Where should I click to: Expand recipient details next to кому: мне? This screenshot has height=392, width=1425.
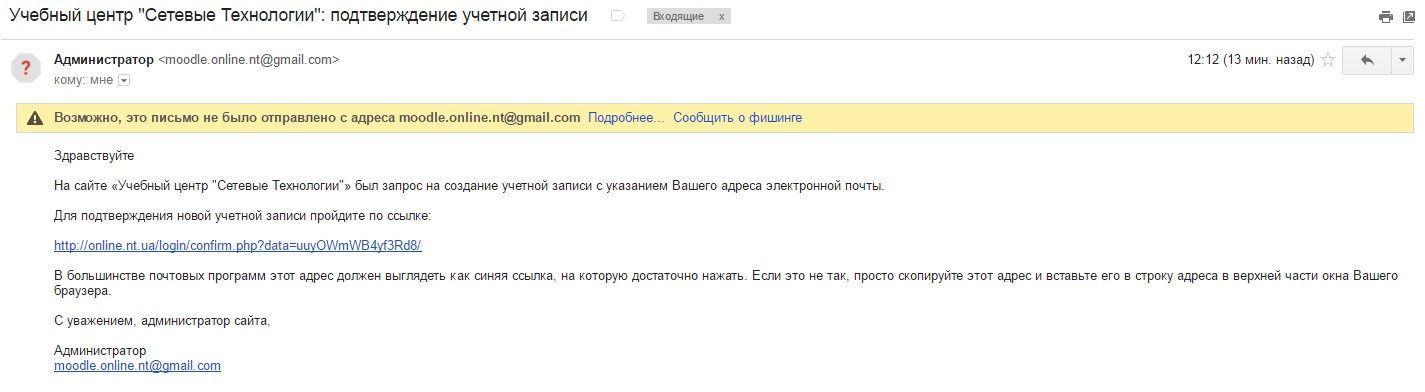[124, 79]
